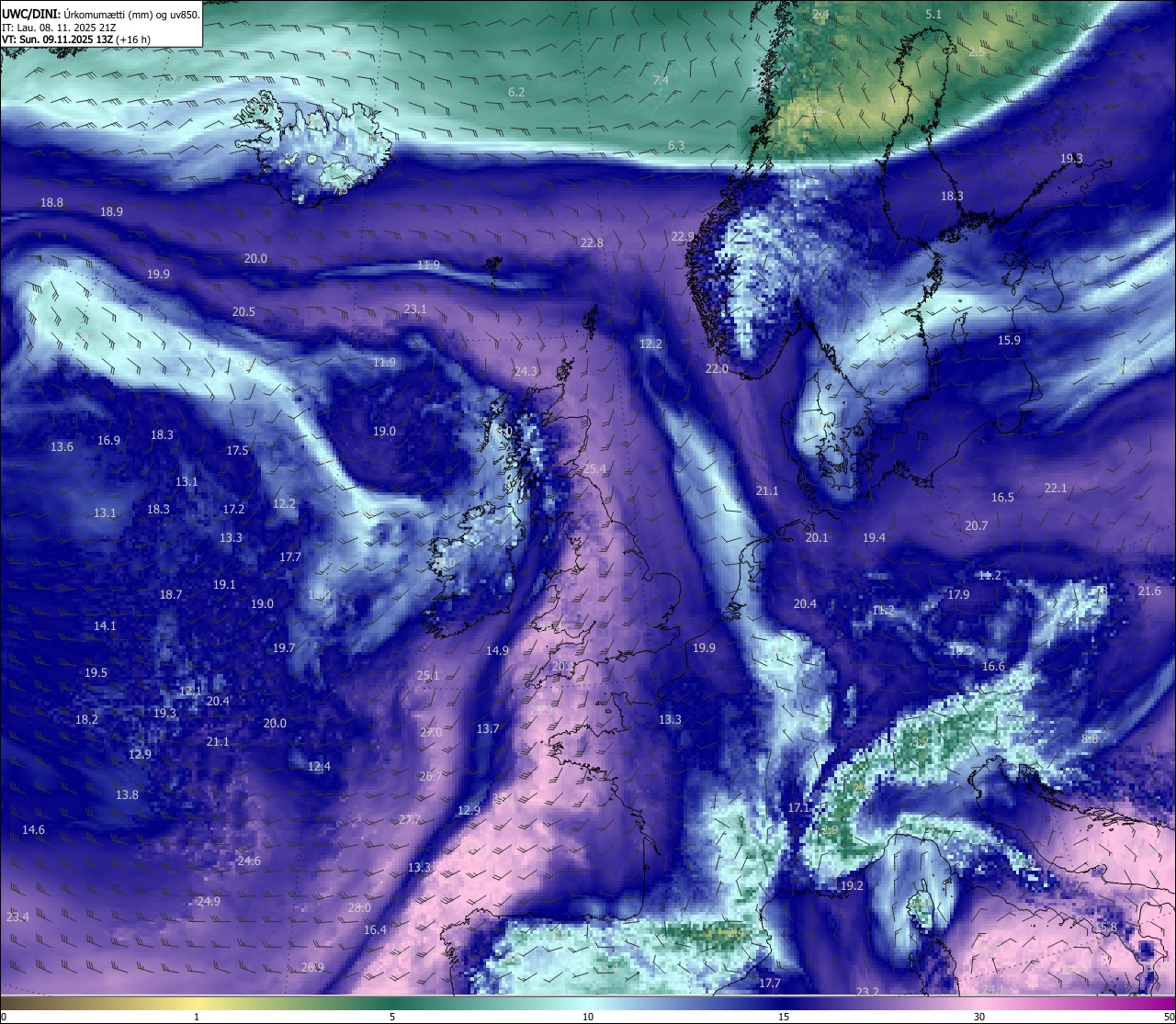This screenshot has height=1024, width=1176.
Task: Click the 12.4 value label
Action: click(319, 767)
